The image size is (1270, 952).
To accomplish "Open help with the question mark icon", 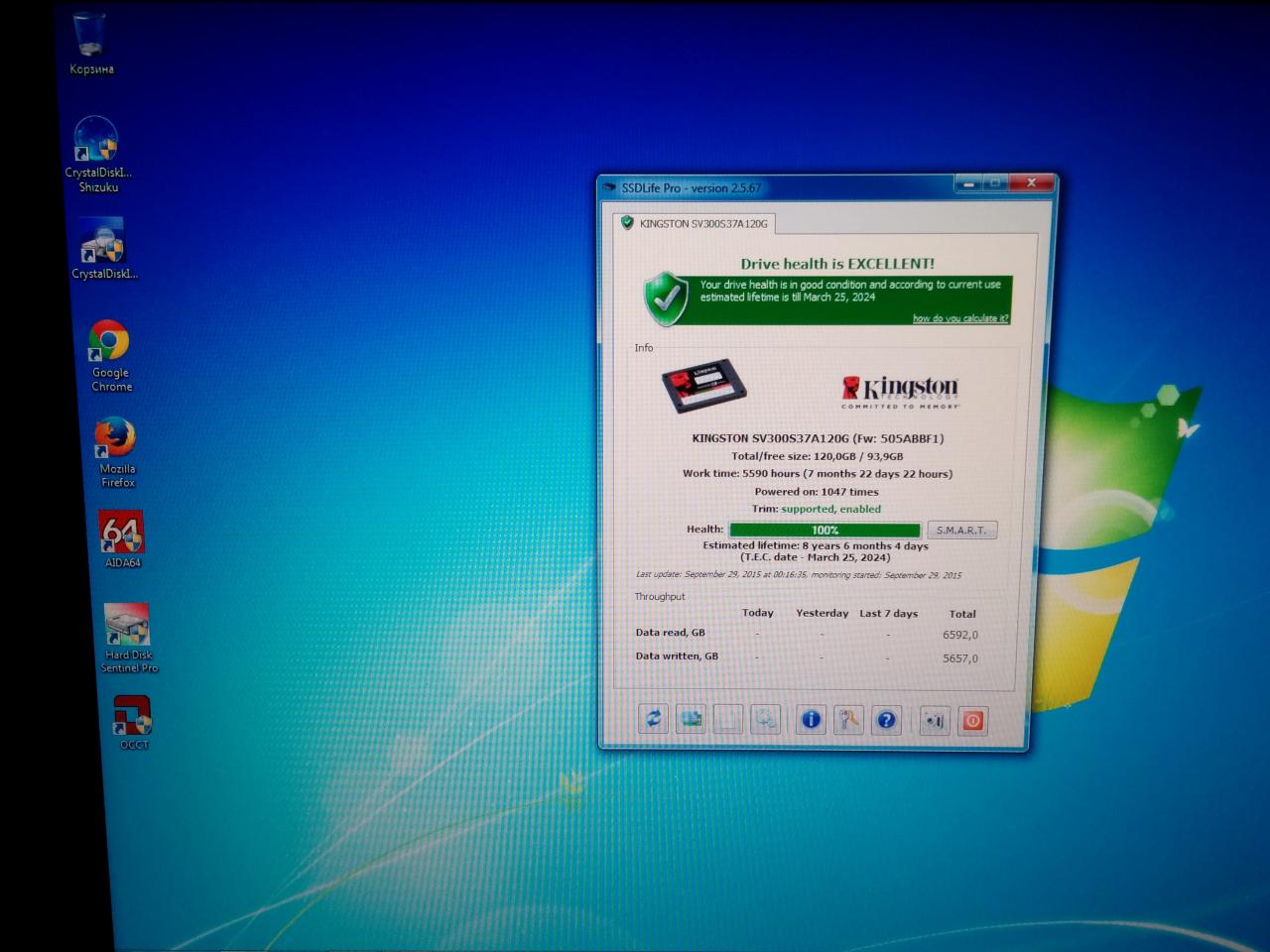I will tap(886, 721).
